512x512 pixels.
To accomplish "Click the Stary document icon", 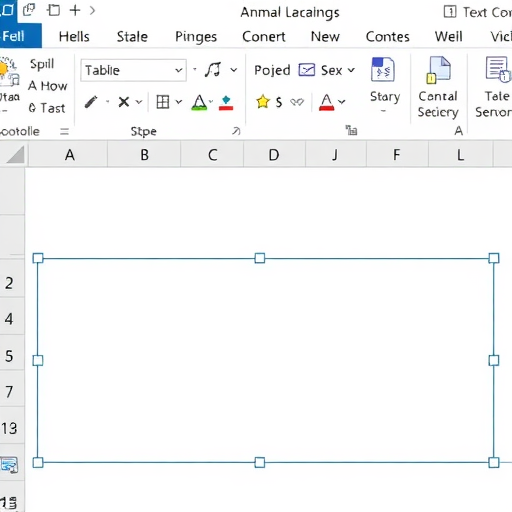I will [383, 70].
